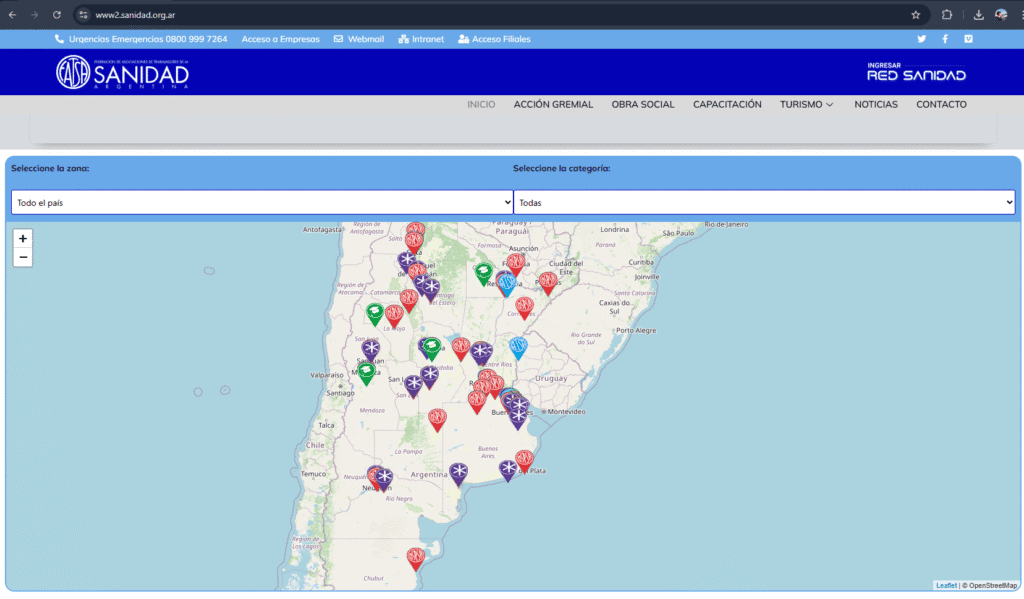1024x599 pixels.
Task: Click the green marker near La Rioja
Action: tap(374, 314)
